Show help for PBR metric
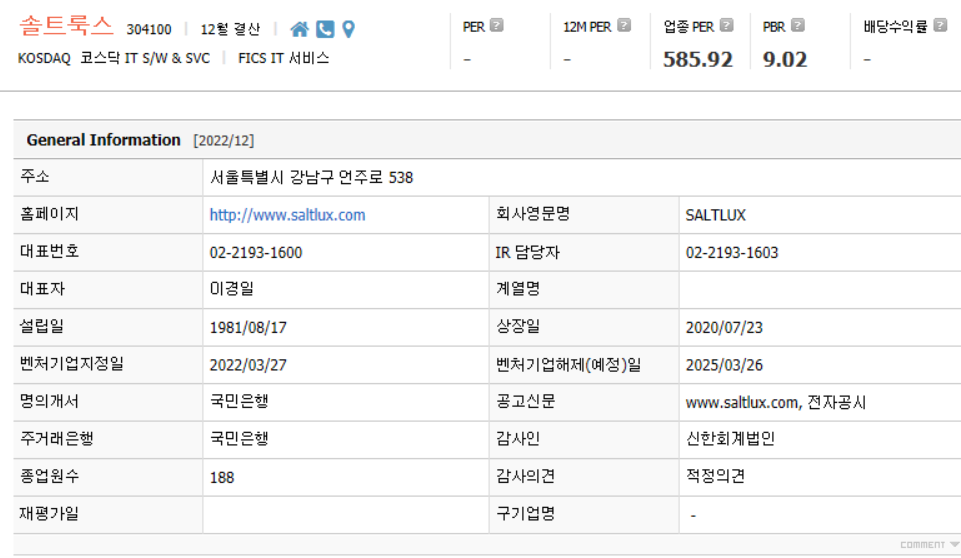The image size is (961, 558). click(797, 25)
